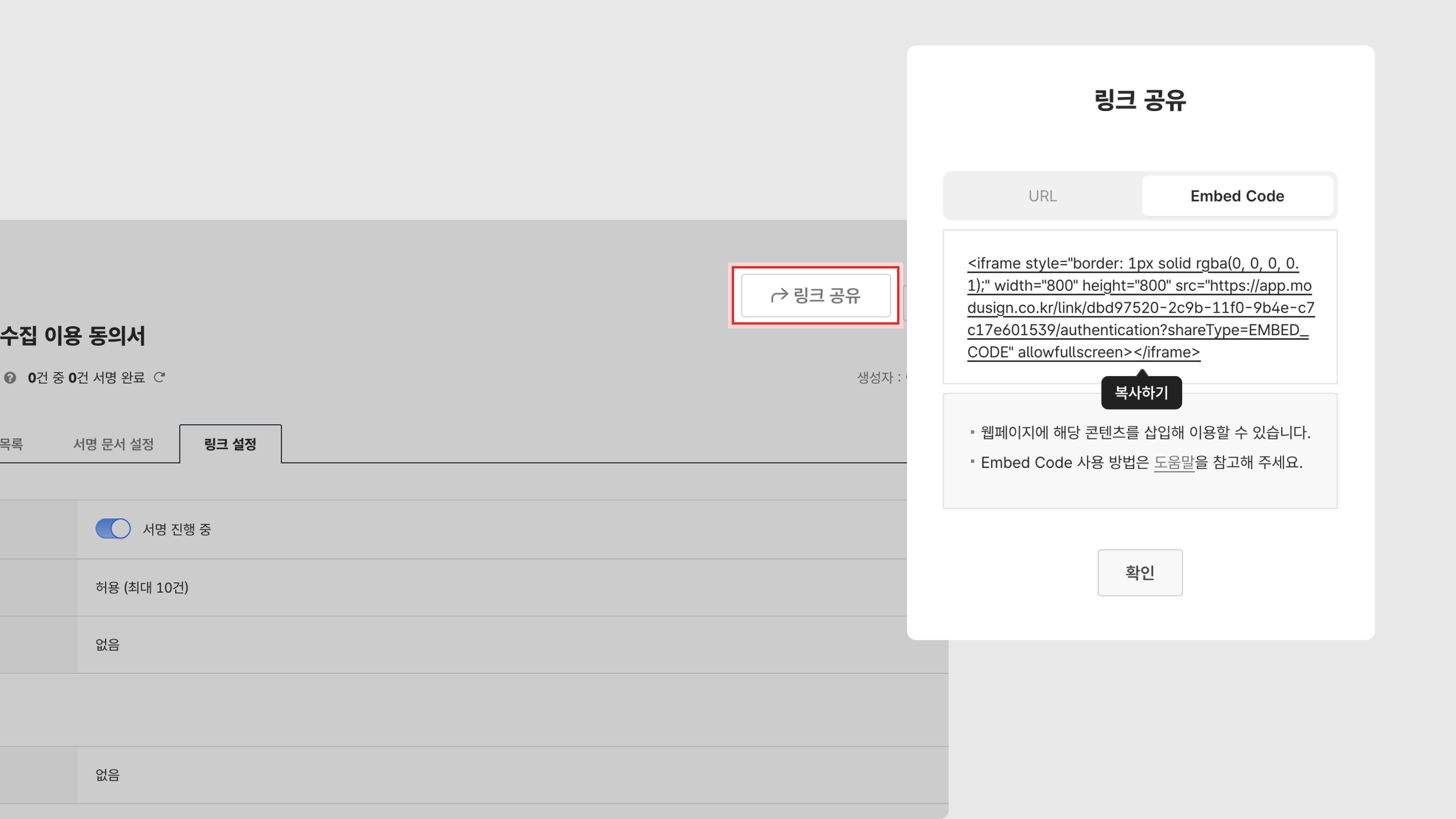Click the 웹페이지에 해당 콘텐츠를 삽입 notice
1456x819 pixels.
click(x=1145, y=432)
